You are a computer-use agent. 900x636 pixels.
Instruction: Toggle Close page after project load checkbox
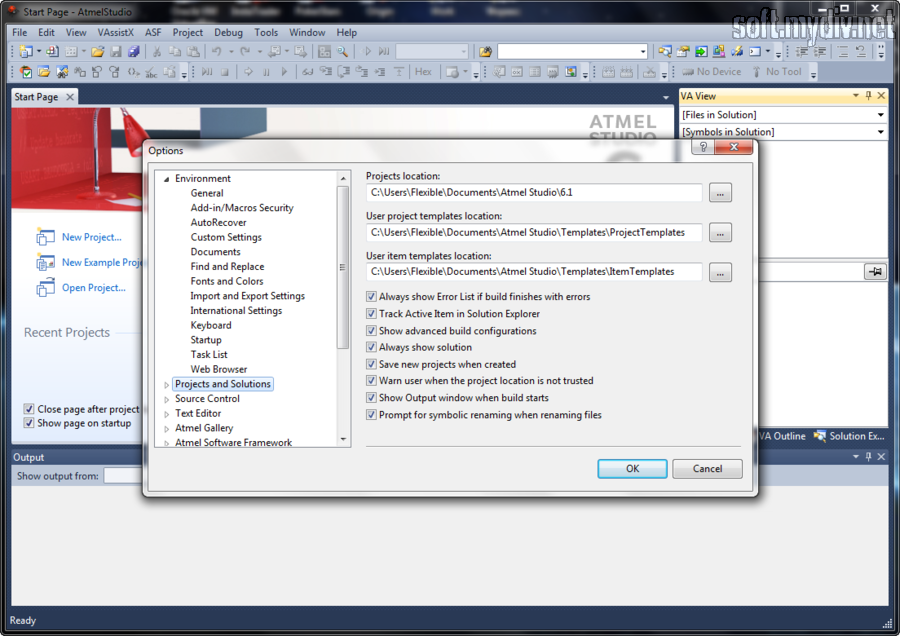pos(29,409)
